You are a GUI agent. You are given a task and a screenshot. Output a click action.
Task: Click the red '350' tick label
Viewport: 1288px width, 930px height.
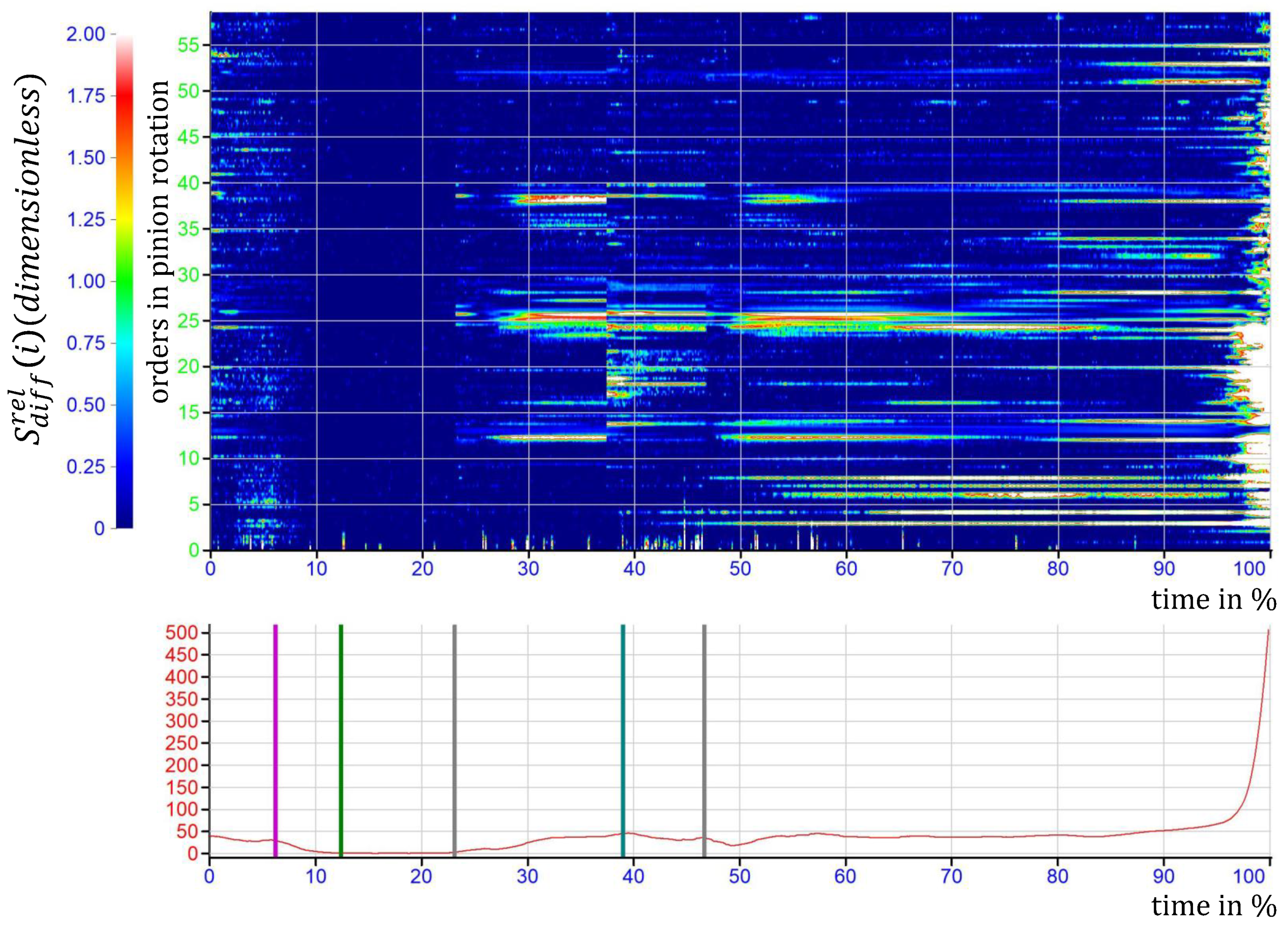coord(182,699)
